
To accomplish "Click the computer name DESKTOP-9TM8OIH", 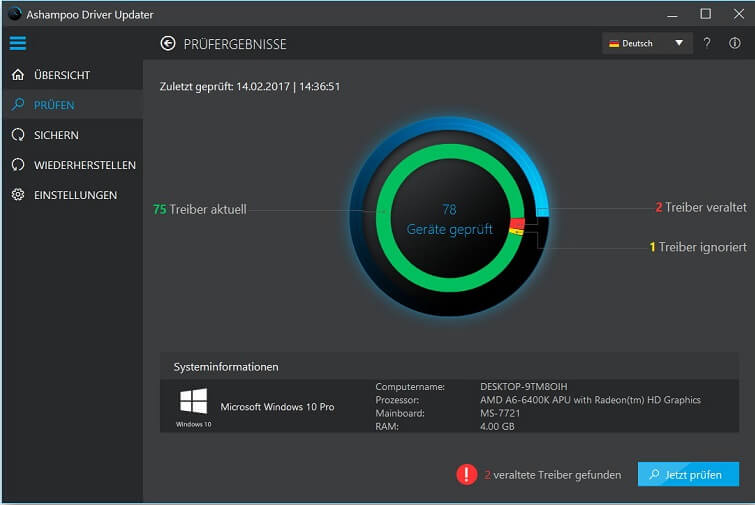I will pyautogui.click(x=523, y=387).
